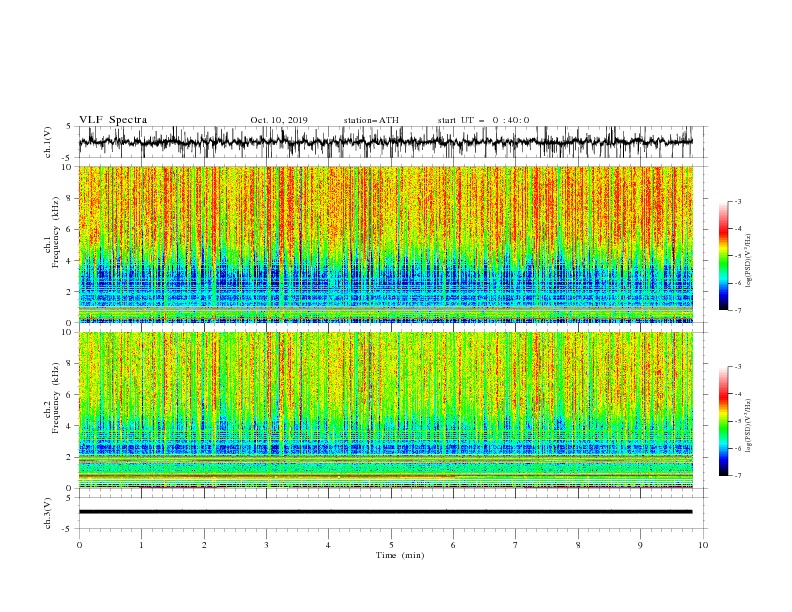Image resolution: width=792 pixels, height=612 pixels.
Task: Click the "VLF Spectra" plot title
Action: point(113,120)
